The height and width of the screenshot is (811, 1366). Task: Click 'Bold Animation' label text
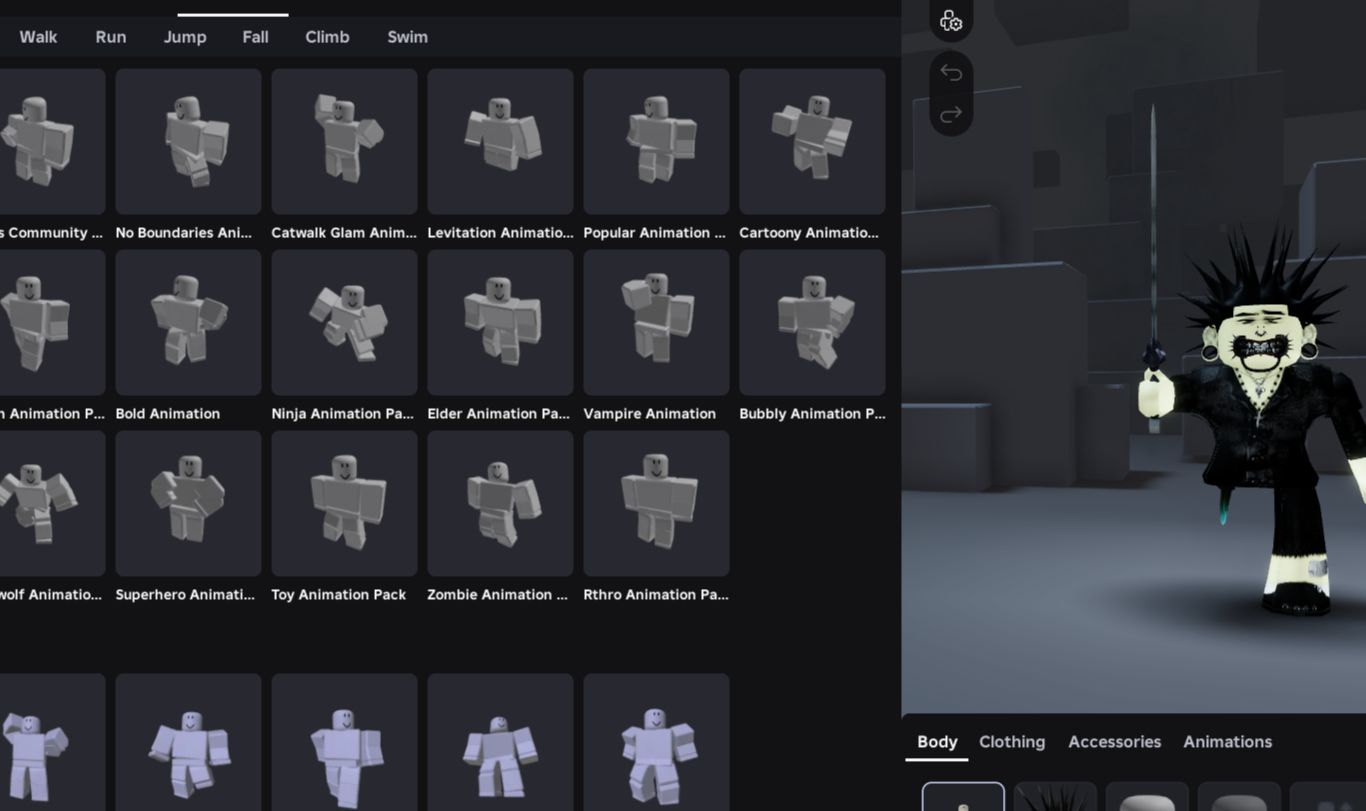click(x=168, y=414)
